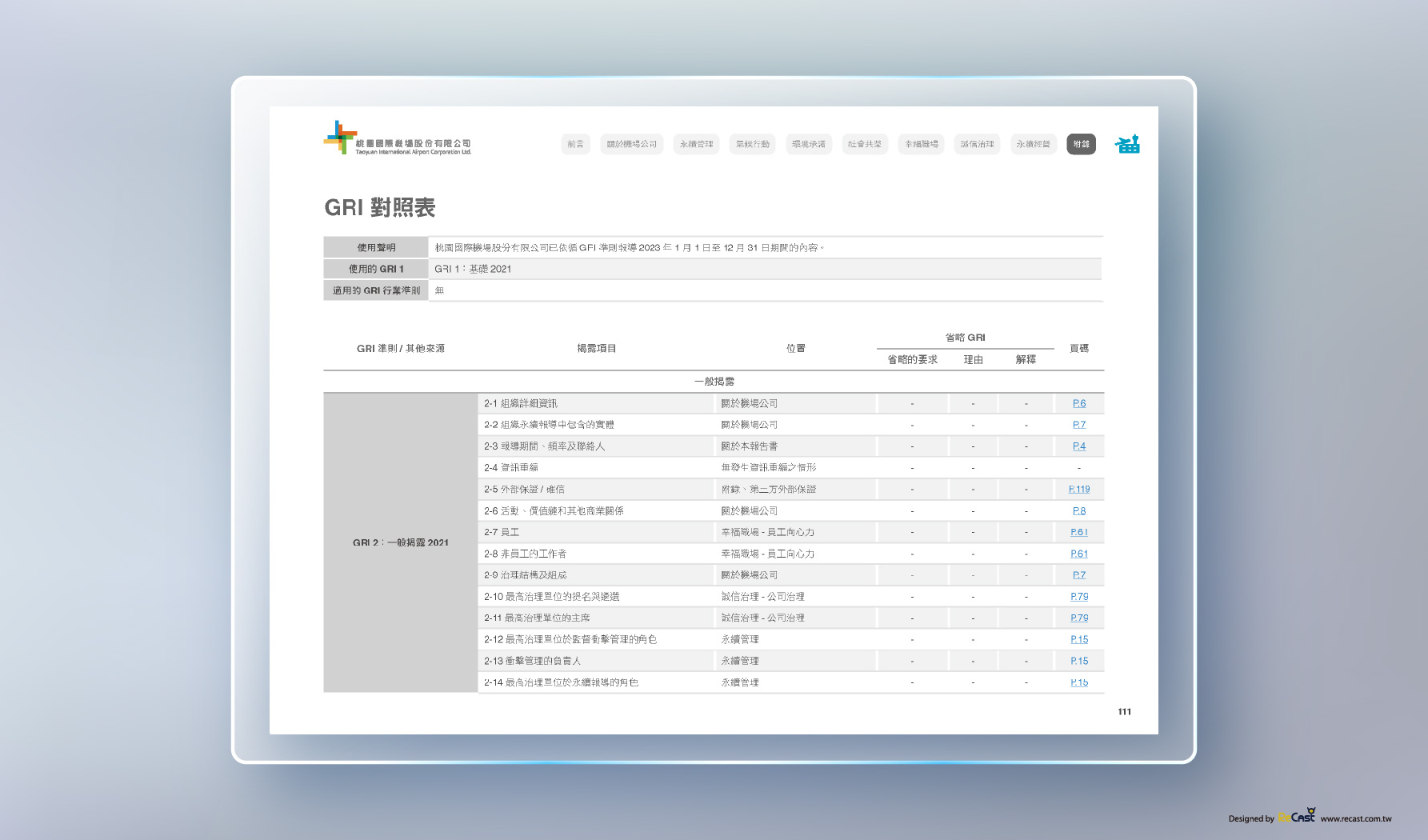Screen dimensions: 1428x840
Task: Click the 2-8 非員工的工作者 entry
Action: [x=525, y=554]
